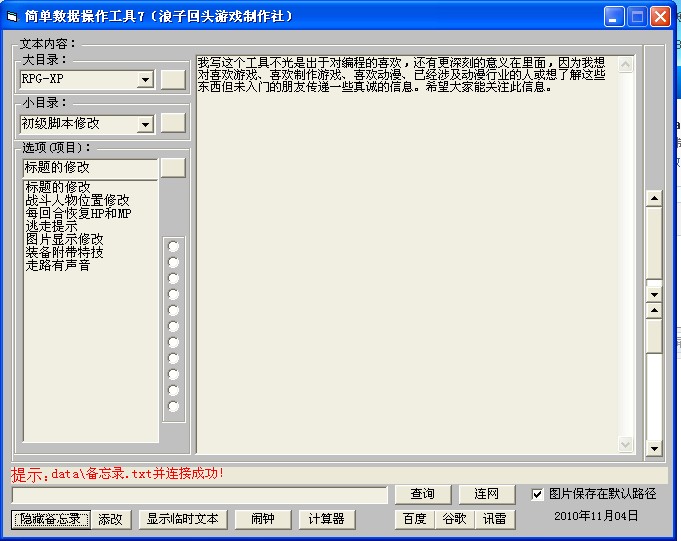
Task: Open 百度 search button
Action: tap(415, 519)
